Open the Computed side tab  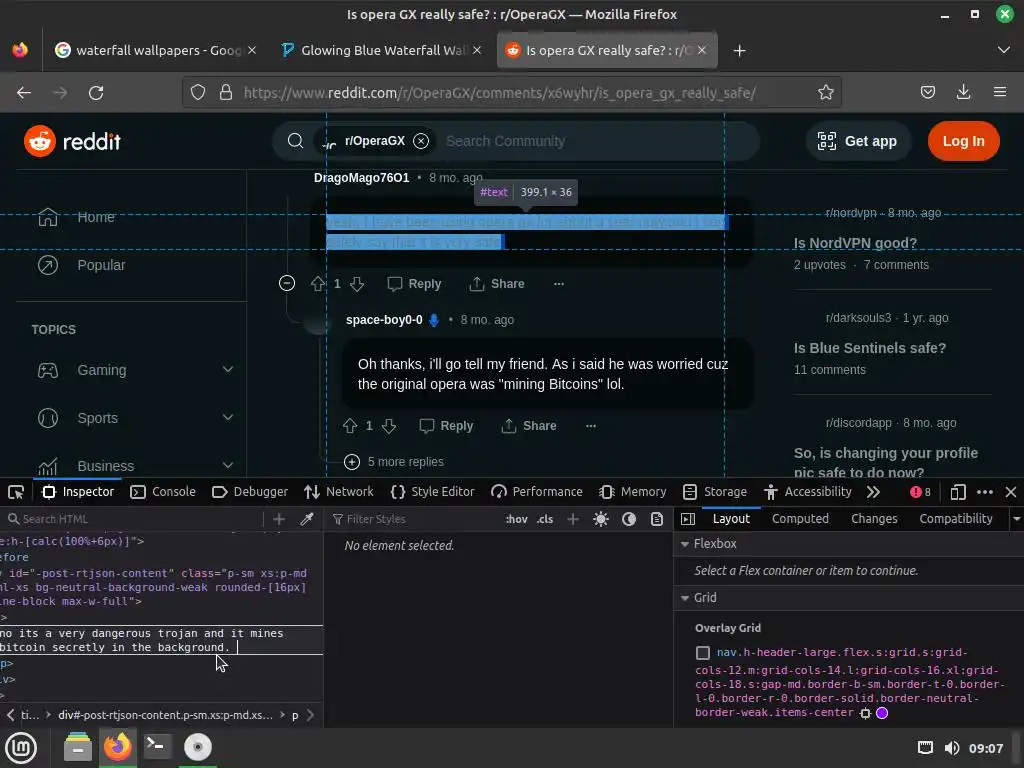click(800, 519)
